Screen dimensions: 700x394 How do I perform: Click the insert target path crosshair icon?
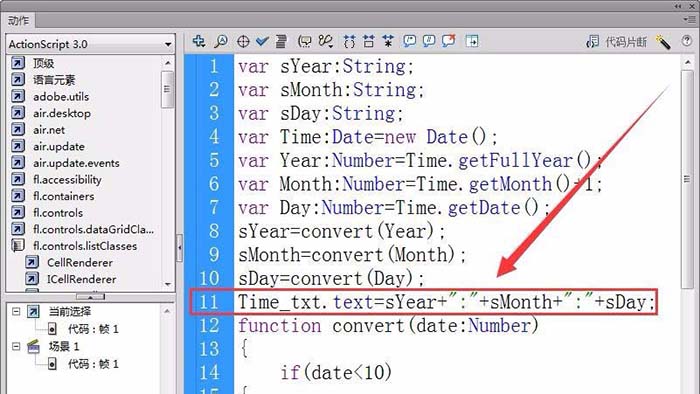coord(243,41)
